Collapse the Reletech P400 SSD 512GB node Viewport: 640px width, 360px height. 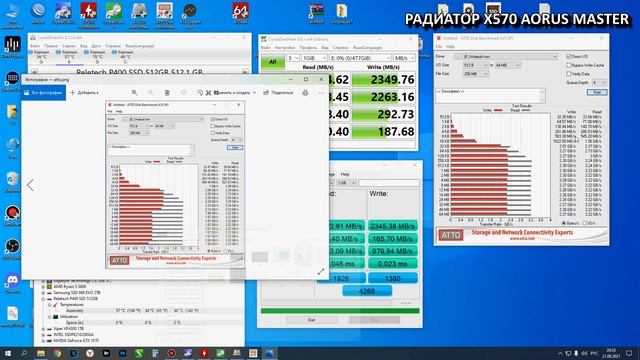43,298
